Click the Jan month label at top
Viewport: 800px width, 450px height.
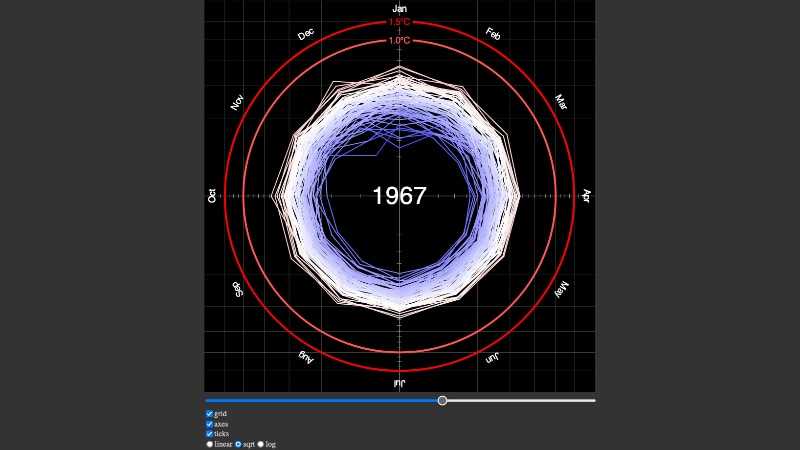(399, 8)
